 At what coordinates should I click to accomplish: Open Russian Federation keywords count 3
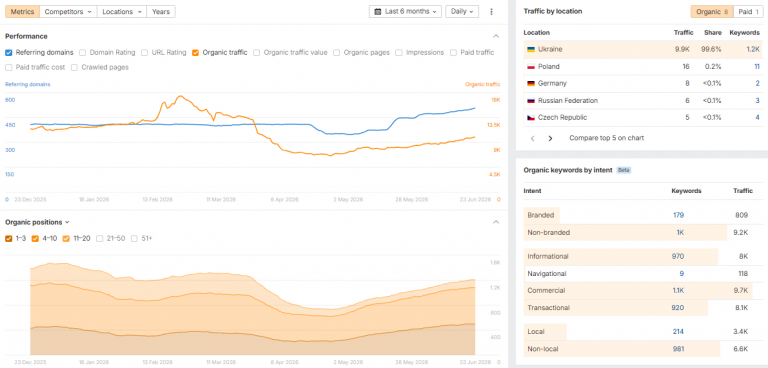(758, 101)
